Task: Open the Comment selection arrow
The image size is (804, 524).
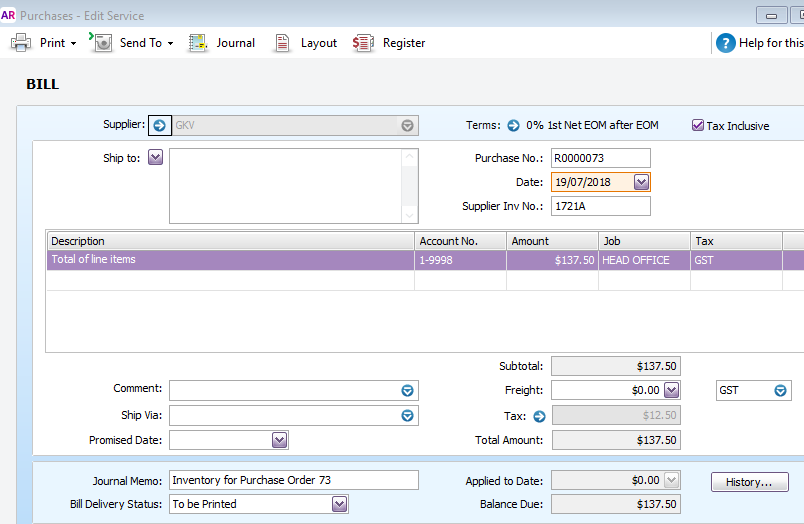Action: pyautogui.click(x=407, y=391)
